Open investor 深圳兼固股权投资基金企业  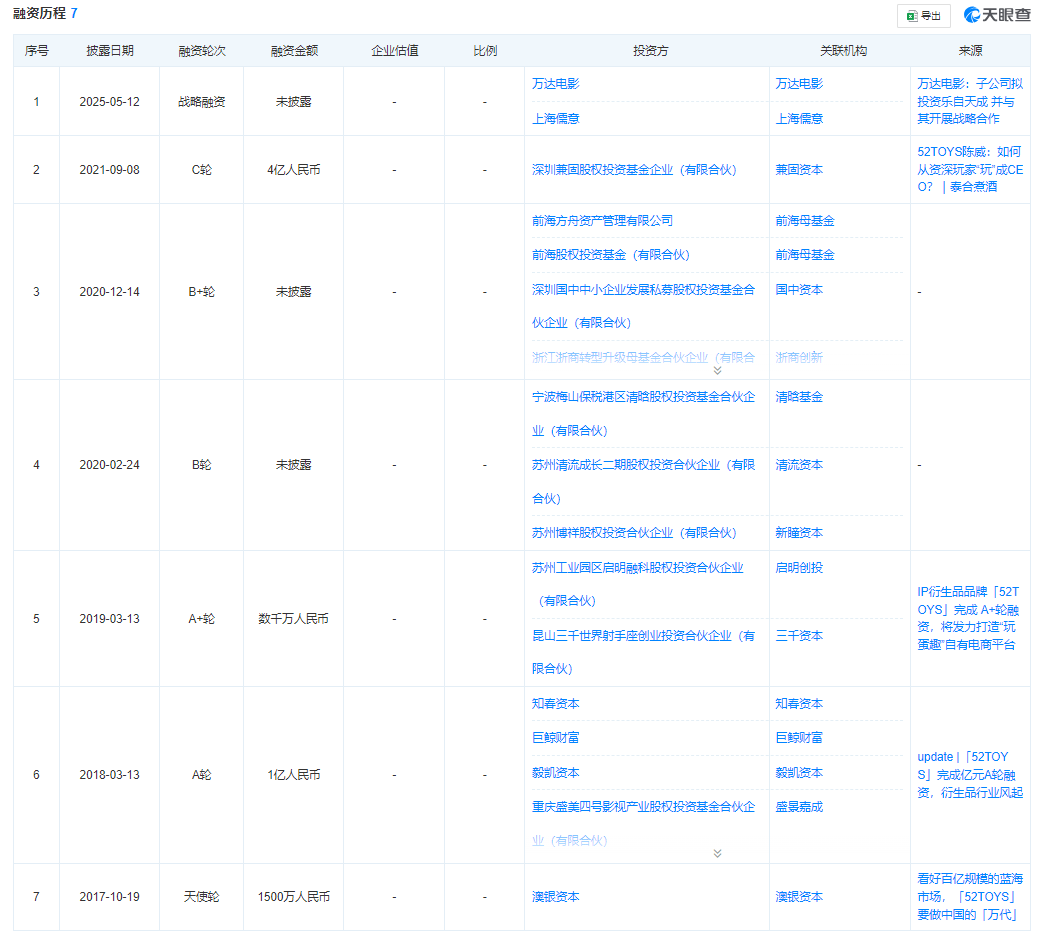pos(634,170)
